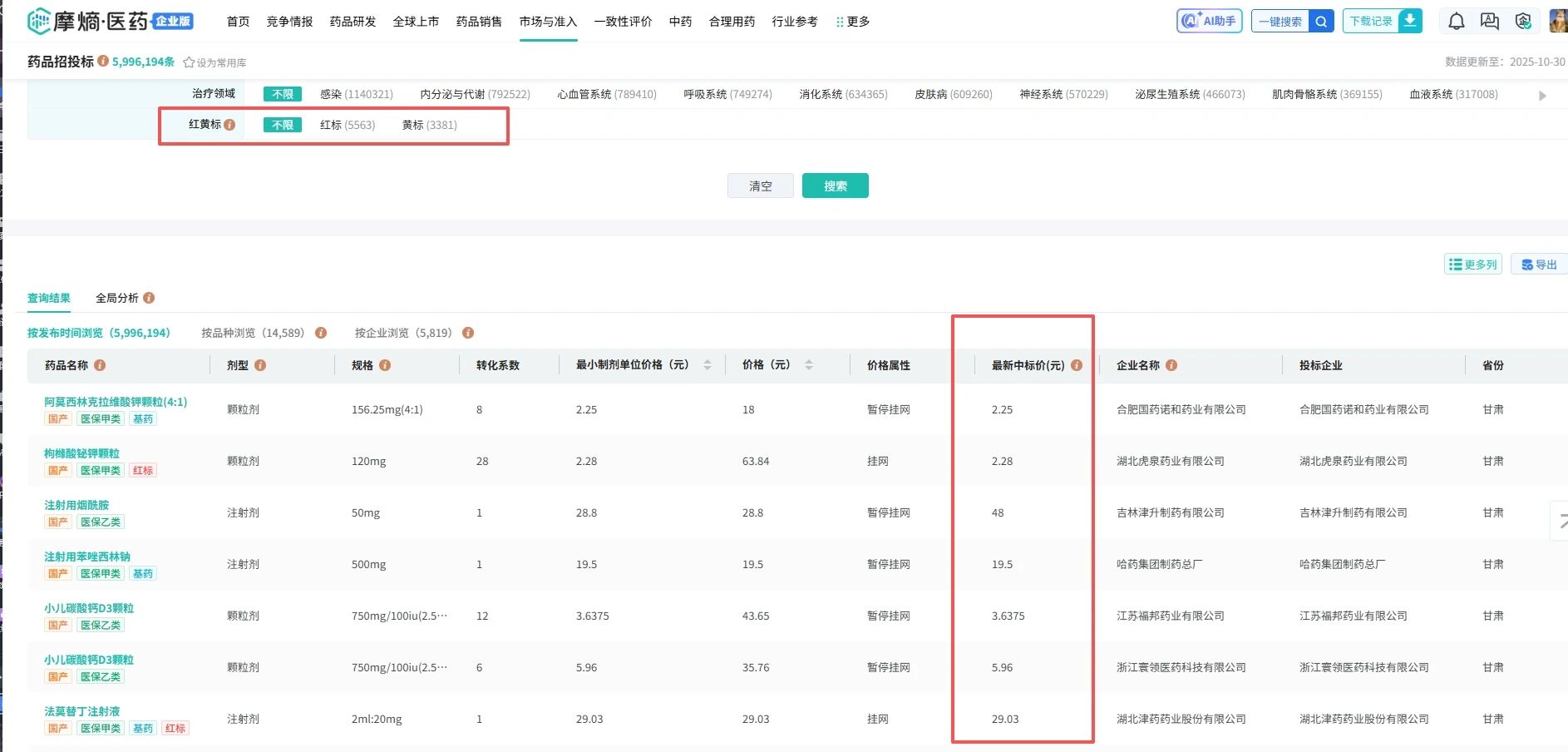Click the download arrow icon beside 下载记录

pyautogui.click(x=1410, y=21)
